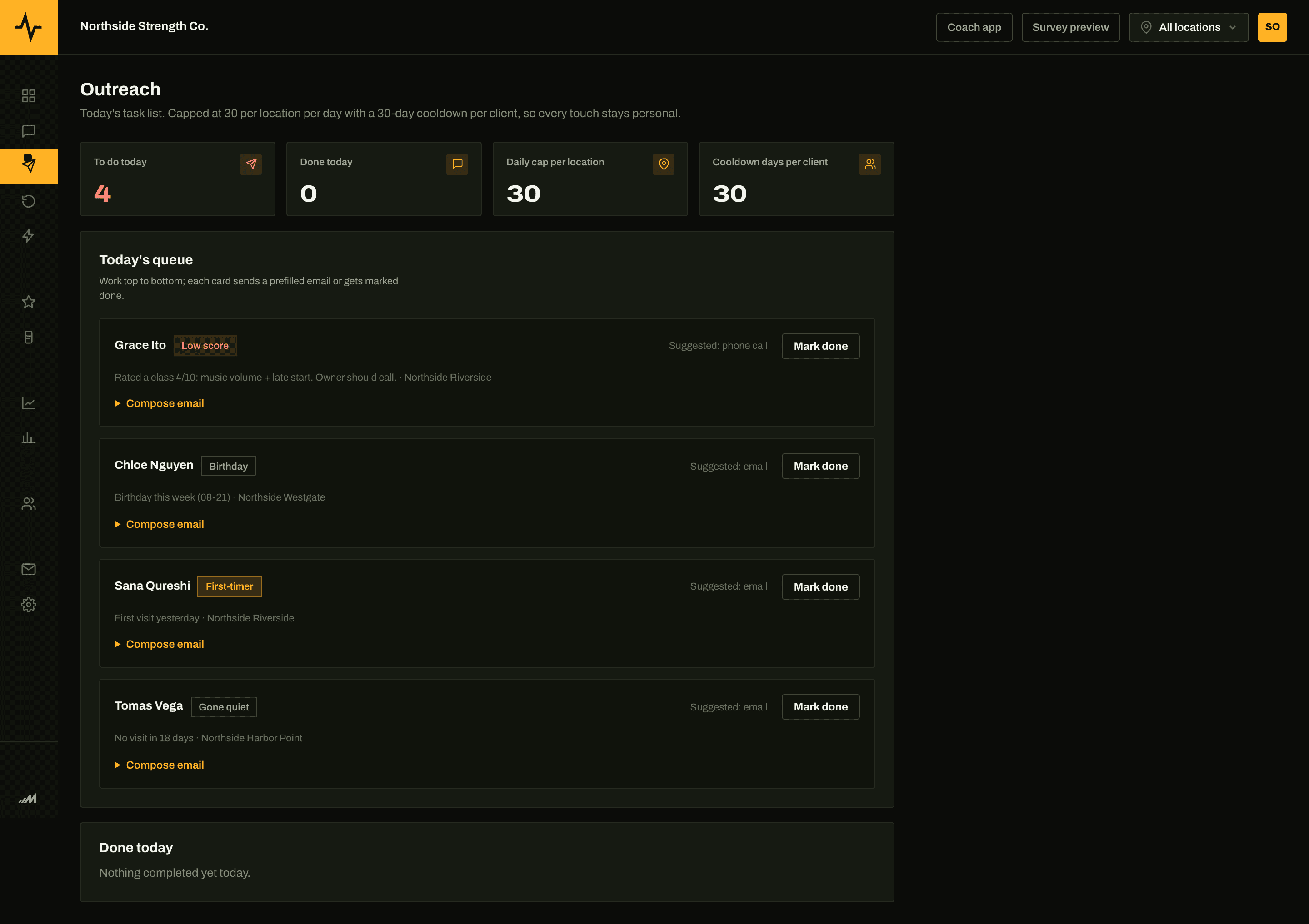Open the chat bubble sidebar icon
1309x924 pixels.
[29, 131]
